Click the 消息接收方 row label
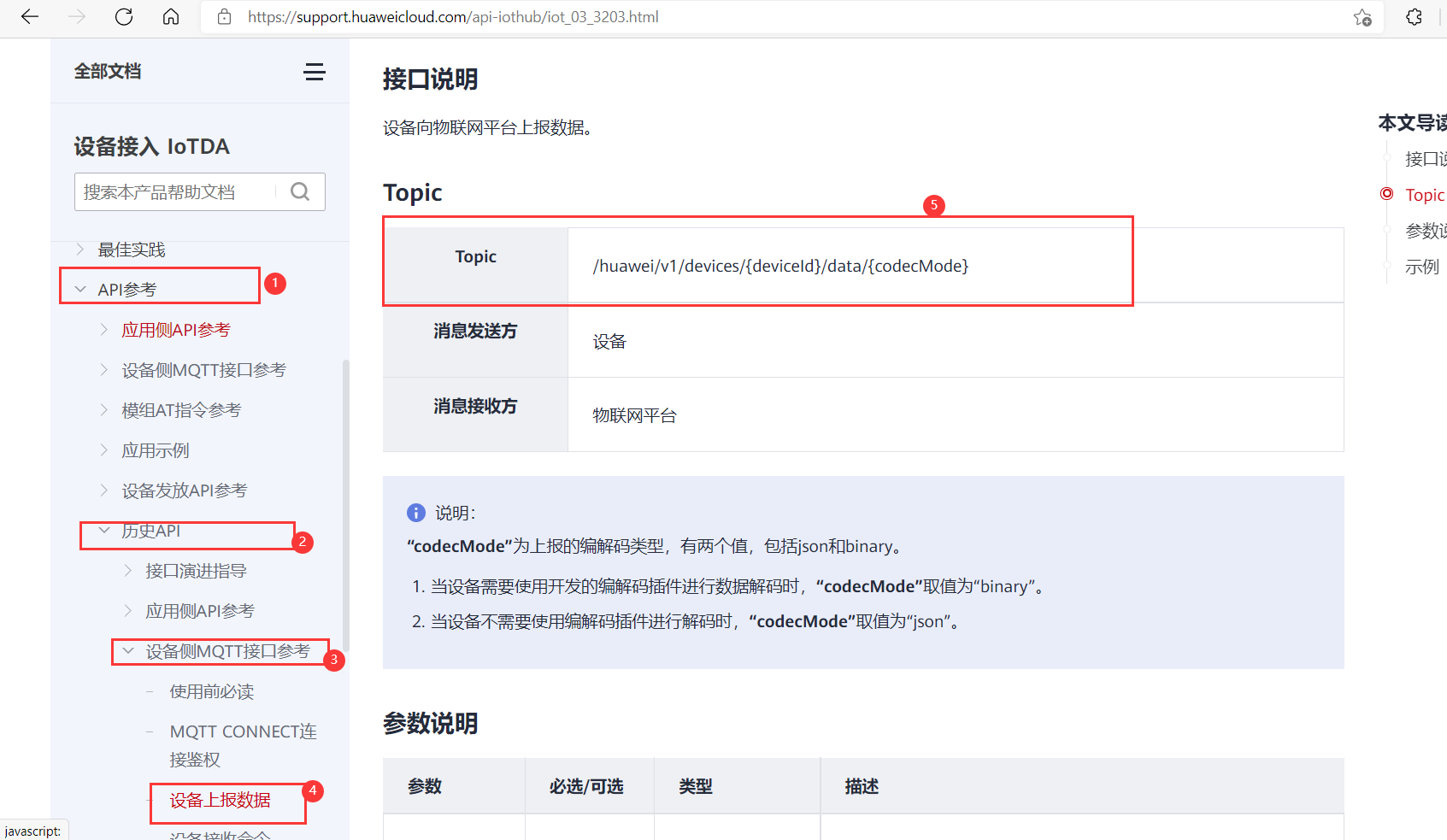Image resolution: width=1447 pixels, height=840 pixels. click(x=475, y=406)
